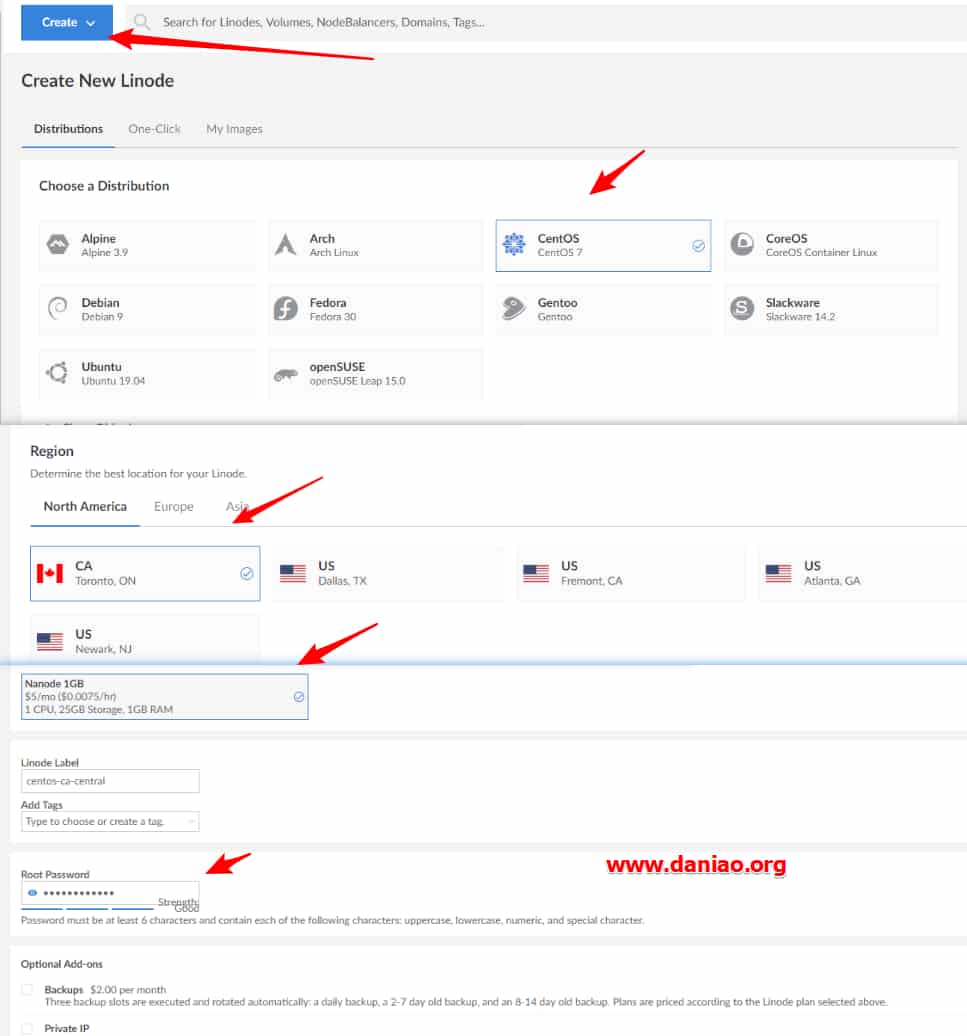
Task: Click the Fremont, CA location text
Action: pos(591,581)
